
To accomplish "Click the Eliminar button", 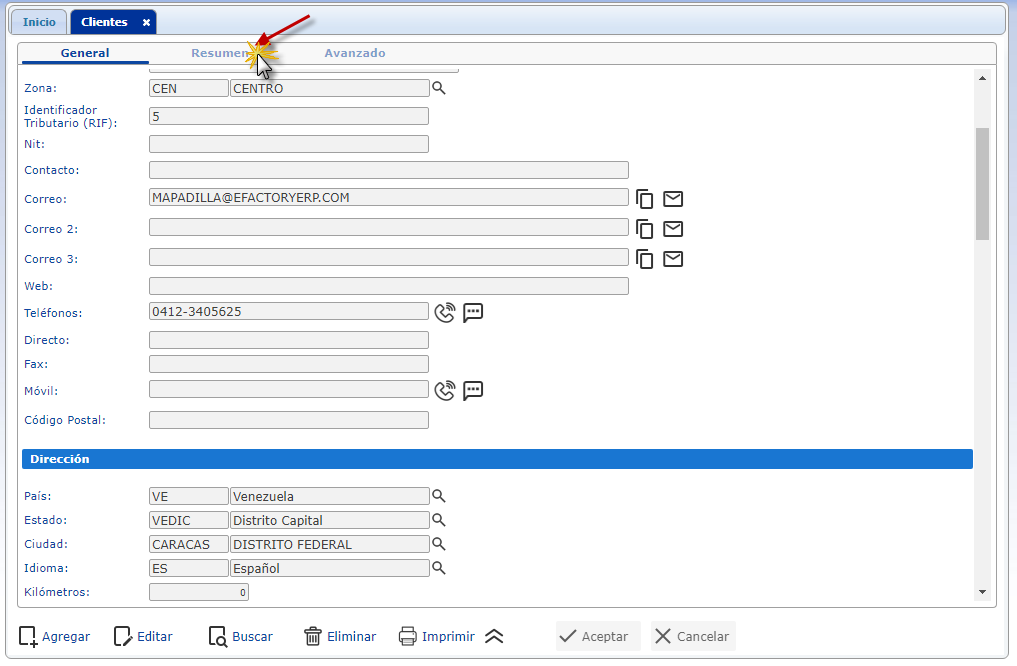I will point(340,636).
